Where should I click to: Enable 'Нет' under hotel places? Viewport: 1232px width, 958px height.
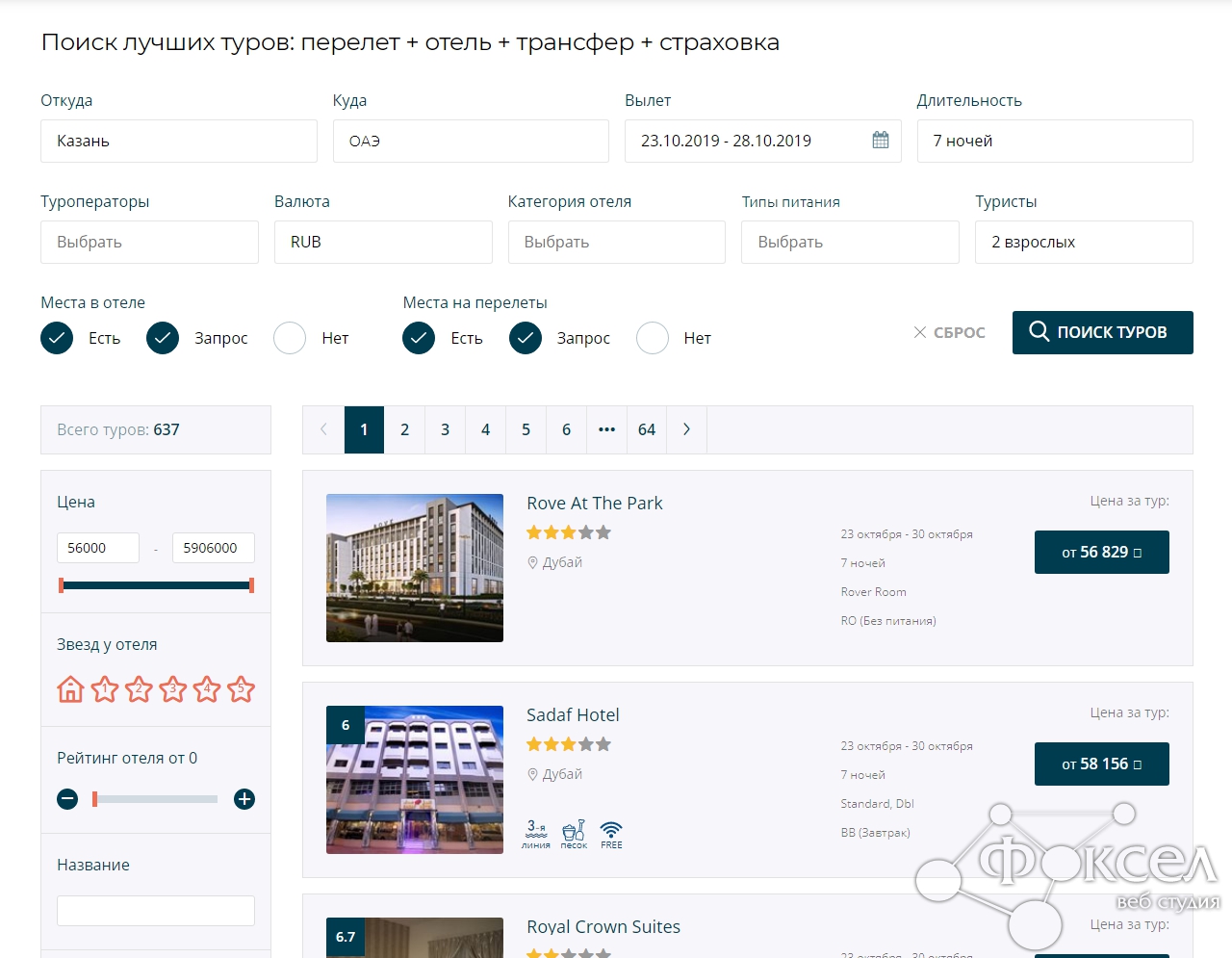point(290,338)
